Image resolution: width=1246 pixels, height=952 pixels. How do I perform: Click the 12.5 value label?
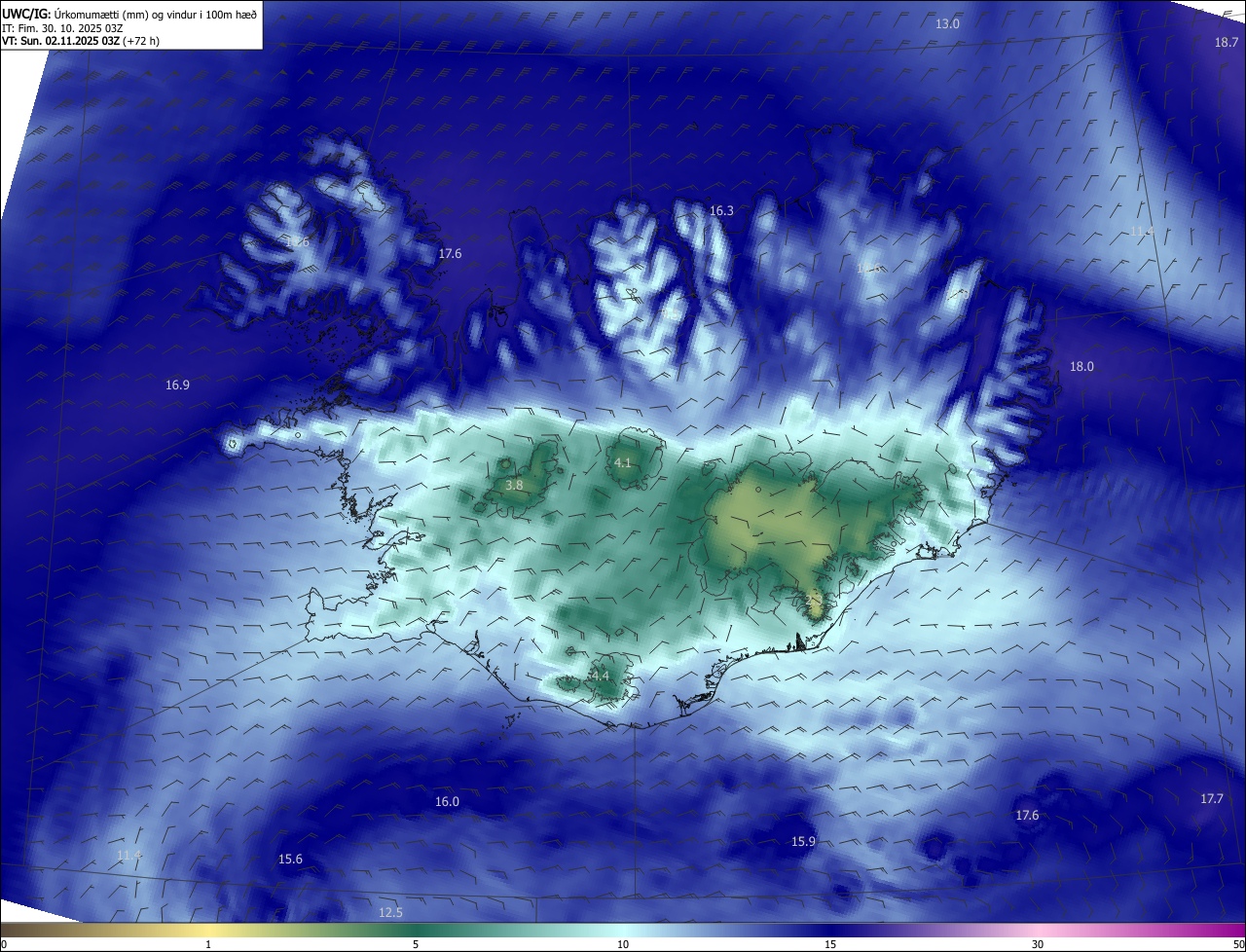tap(390, 912)
